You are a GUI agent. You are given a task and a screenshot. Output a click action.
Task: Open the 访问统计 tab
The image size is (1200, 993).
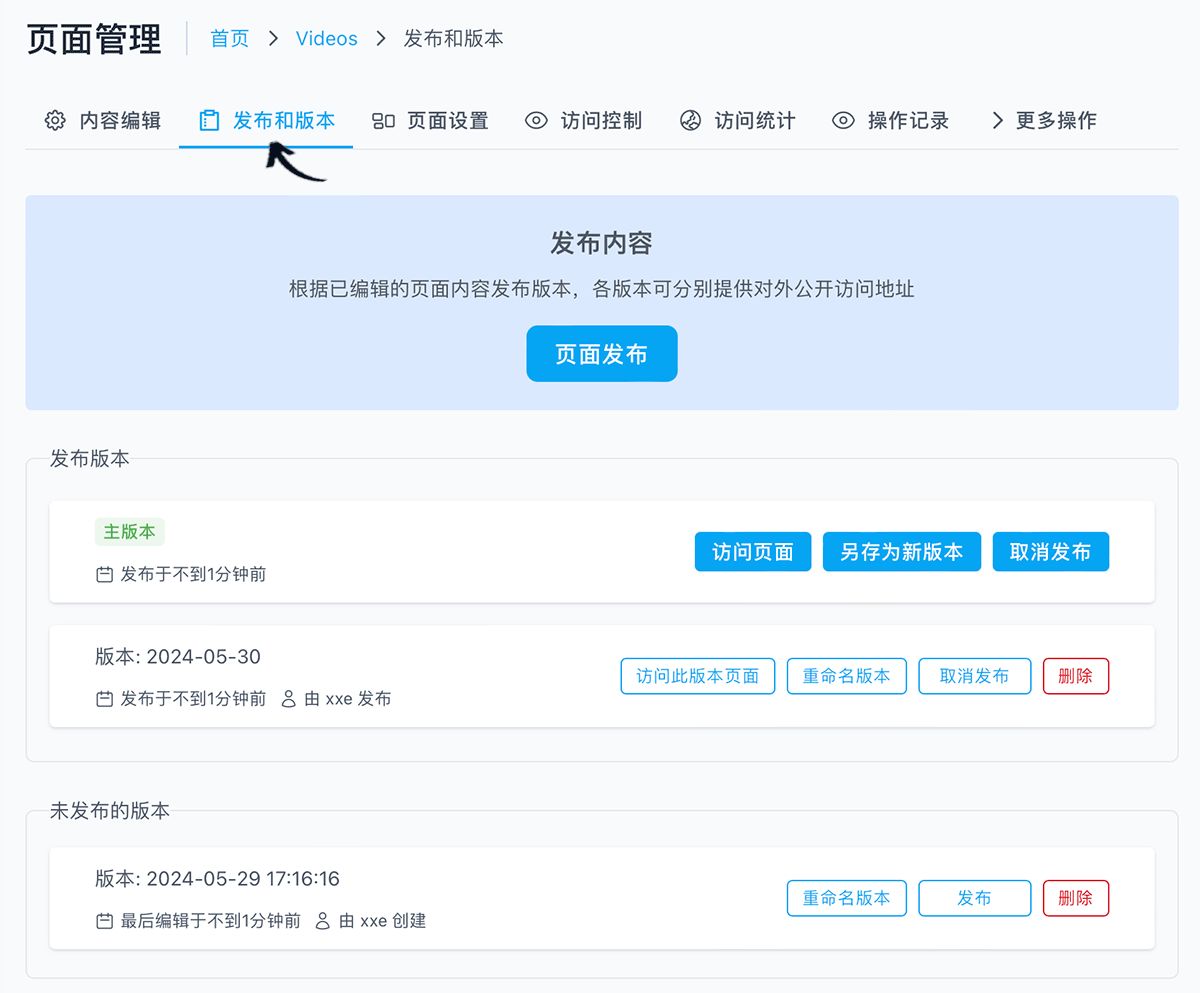(738, 121)
